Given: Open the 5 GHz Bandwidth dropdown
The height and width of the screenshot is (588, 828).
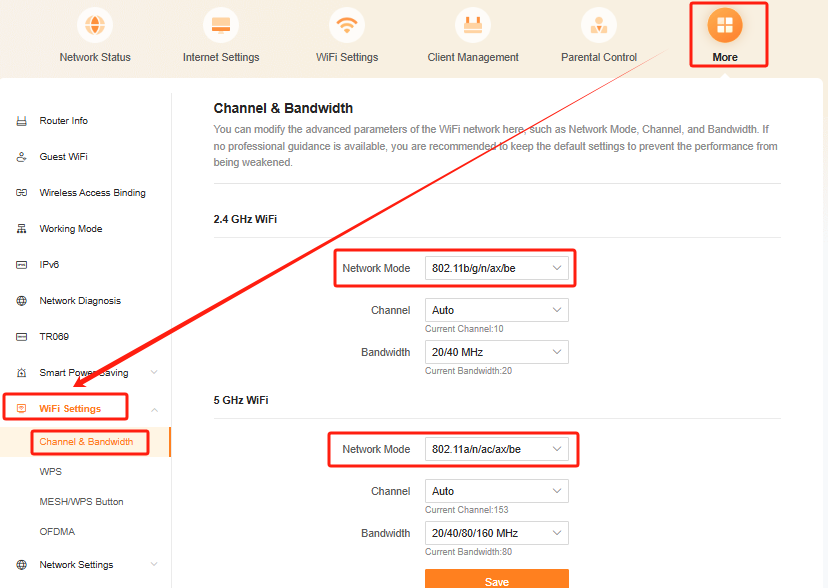Looking at the screenshot, I should (x=497, y=533).
